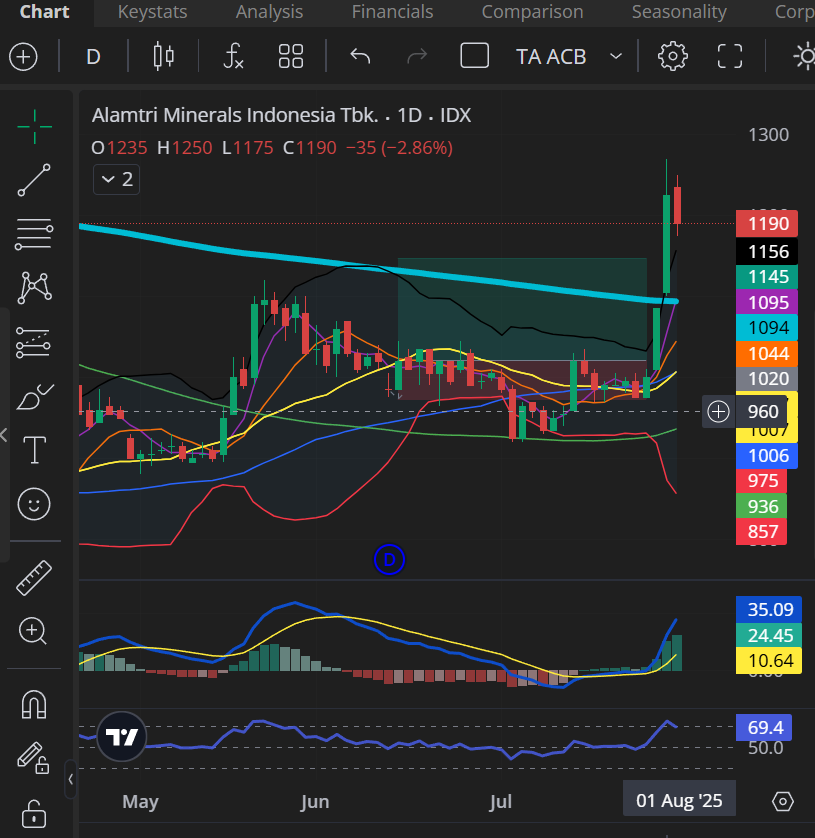Screen dimensions: 815x838
Task: Click the May month label on time axis
Action: click(x=141, y=802)
